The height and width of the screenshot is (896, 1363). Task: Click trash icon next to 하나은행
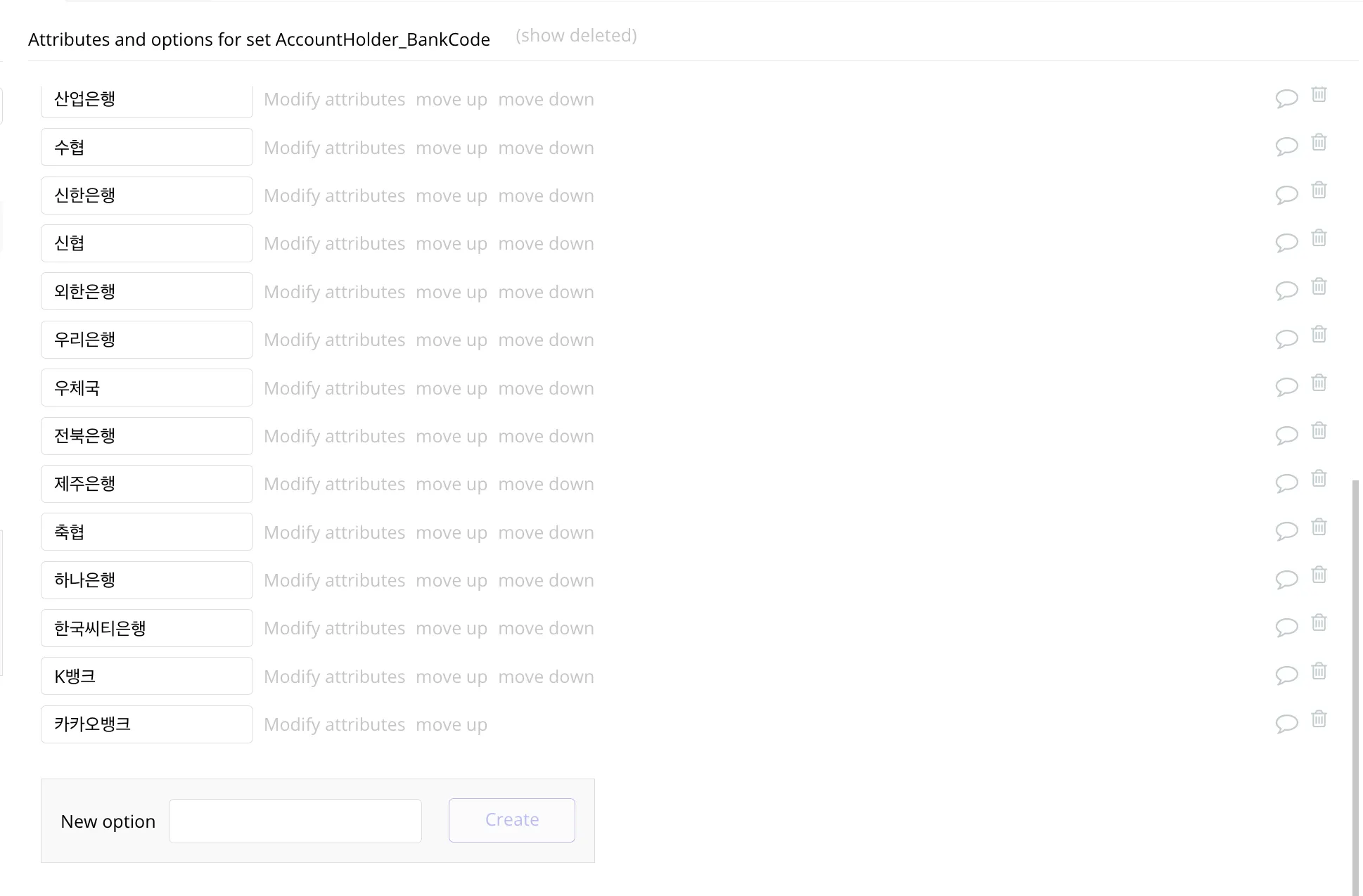point(1319,575)
